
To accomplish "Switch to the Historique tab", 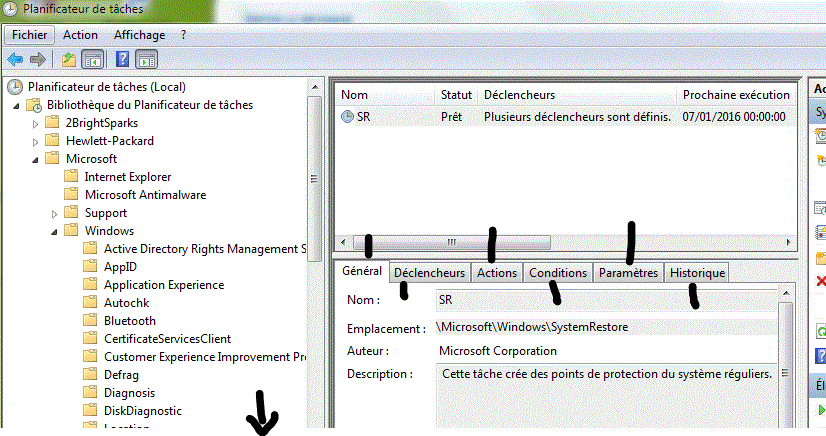I will (697, 273).
